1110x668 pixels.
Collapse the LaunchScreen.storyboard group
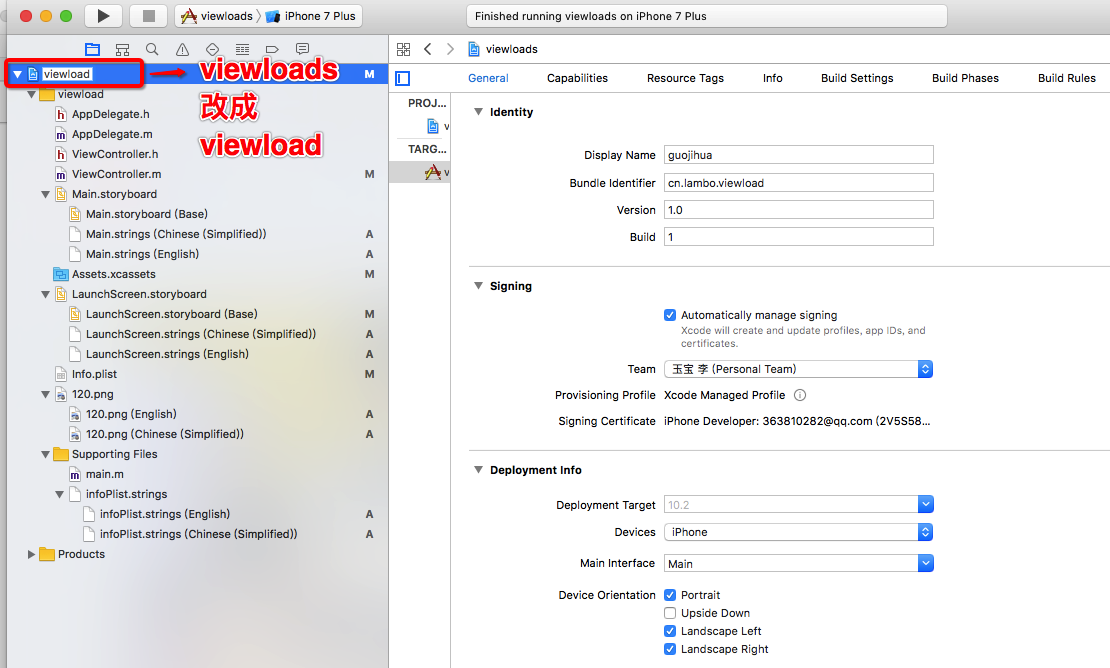pos(45,294)
